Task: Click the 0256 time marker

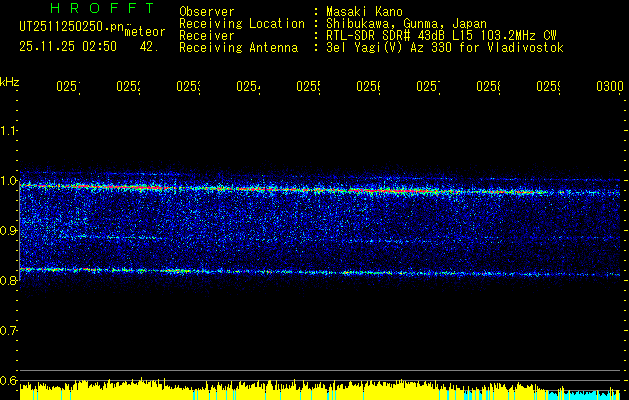Action: click(x=369, y=86)
